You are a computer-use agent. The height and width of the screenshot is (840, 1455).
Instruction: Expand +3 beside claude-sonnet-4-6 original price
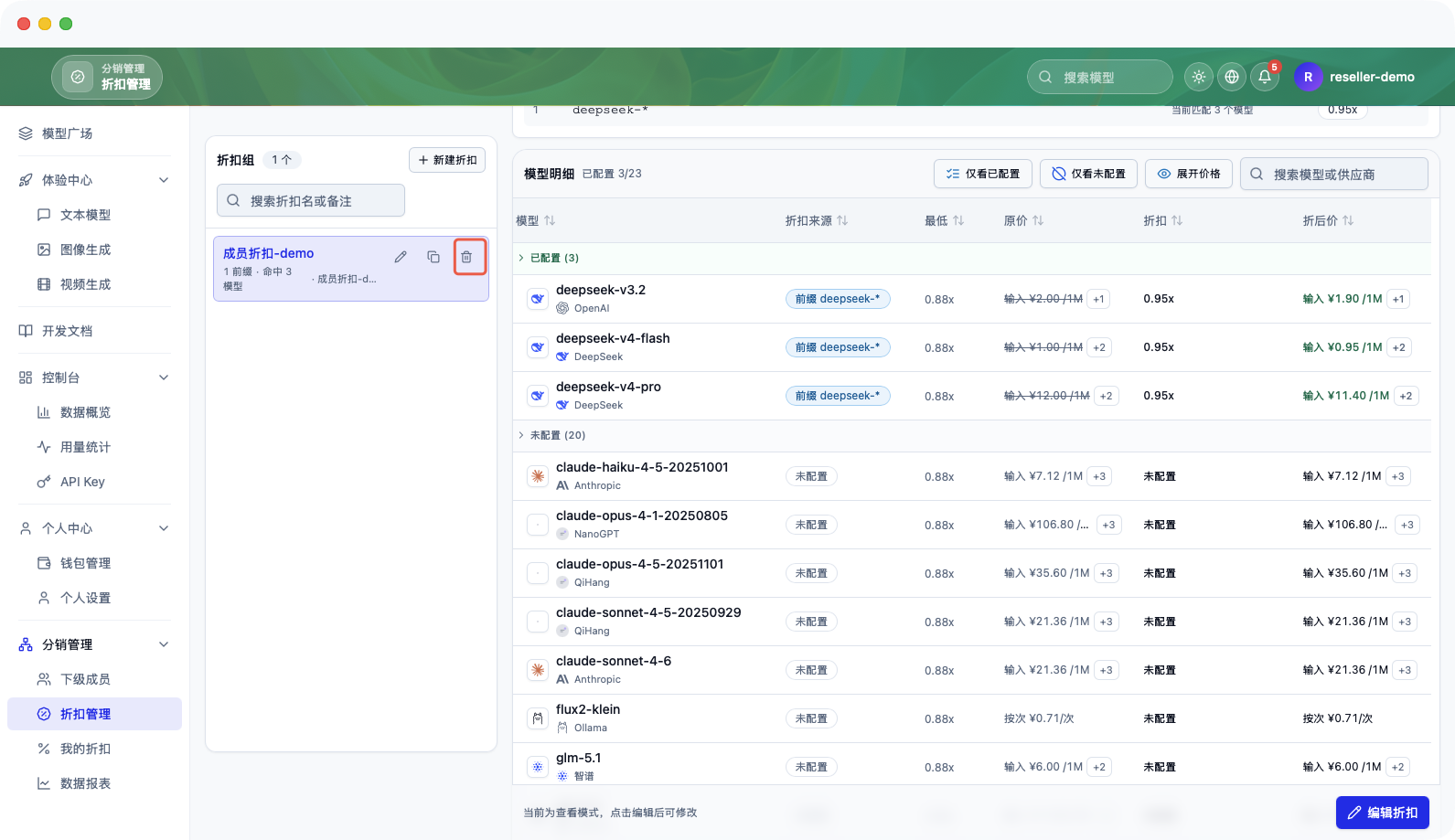[x=1106, y=670]
